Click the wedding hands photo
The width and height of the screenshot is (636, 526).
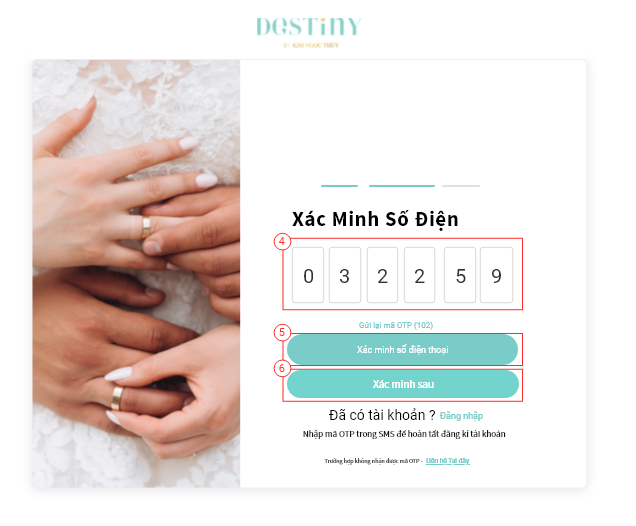[136, 274]
